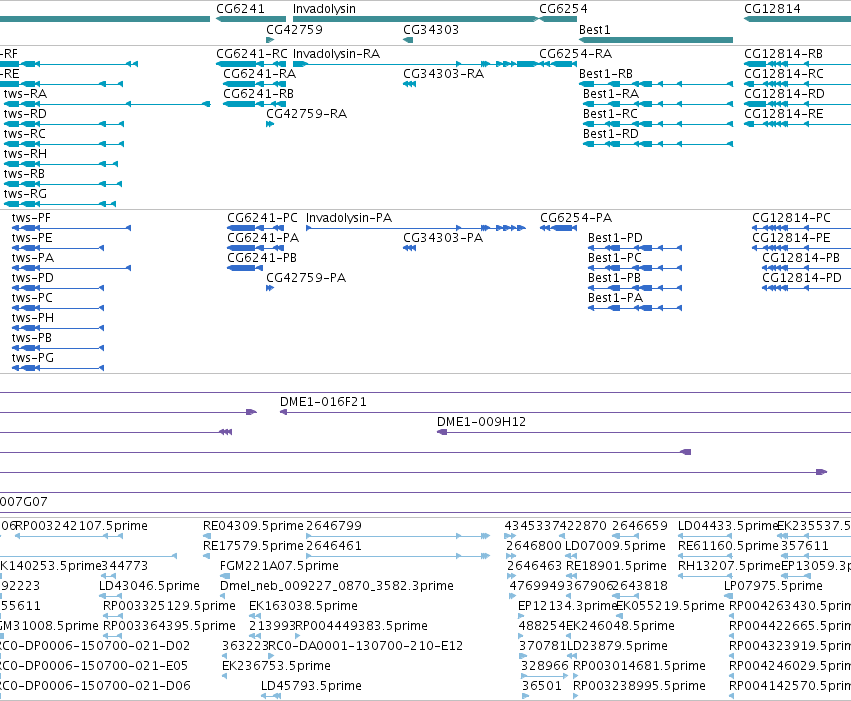Click the tws-PE protein label
Screen dimensions: 851x701
[x=32, y=238]
